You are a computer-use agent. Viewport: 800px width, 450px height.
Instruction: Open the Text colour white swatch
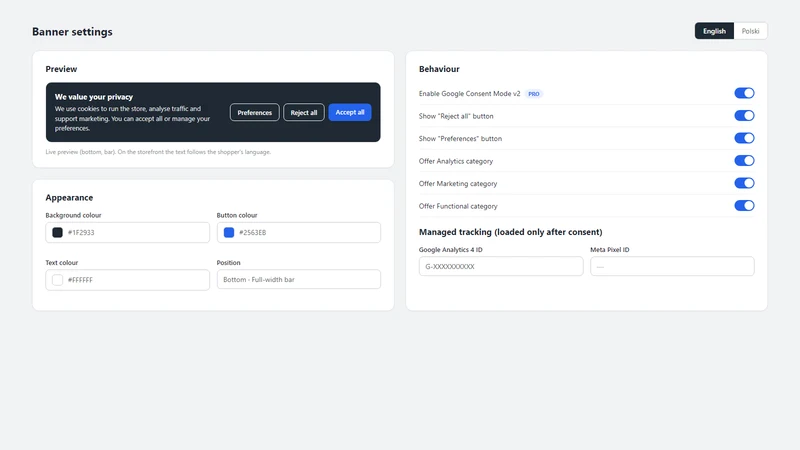point(57,280)
